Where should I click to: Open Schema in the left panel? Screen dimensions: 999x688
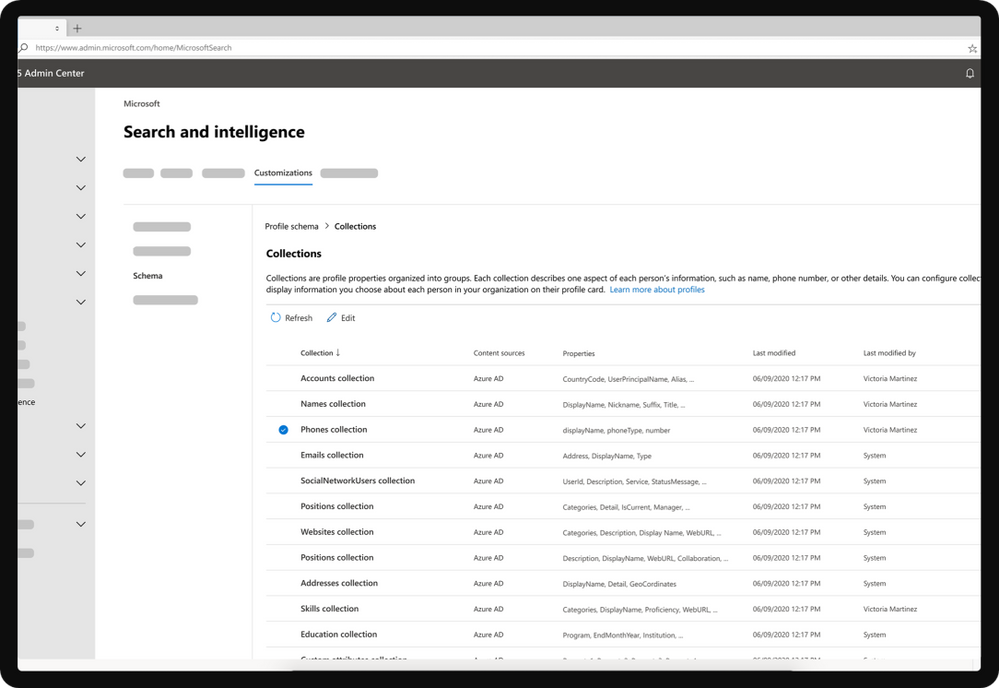[x=147, y=275]
